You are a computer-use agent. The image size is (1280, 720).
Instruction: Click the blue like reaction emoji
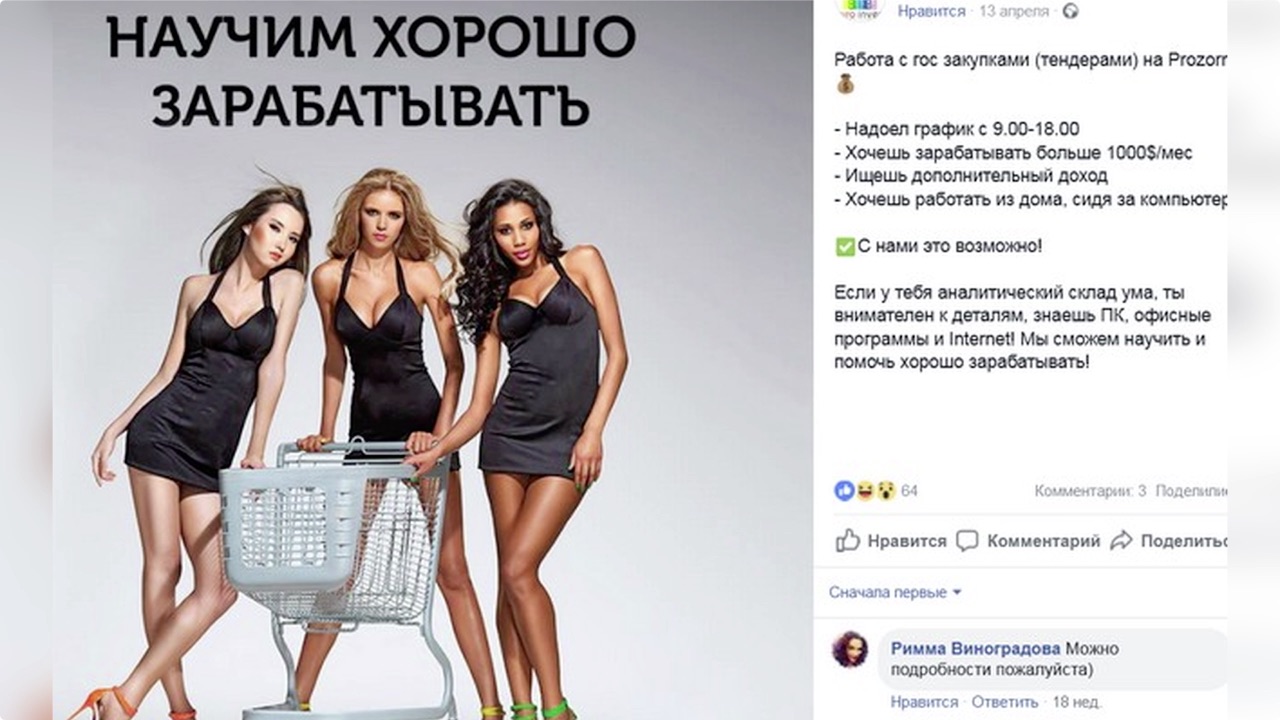click(x=845, y=490)
